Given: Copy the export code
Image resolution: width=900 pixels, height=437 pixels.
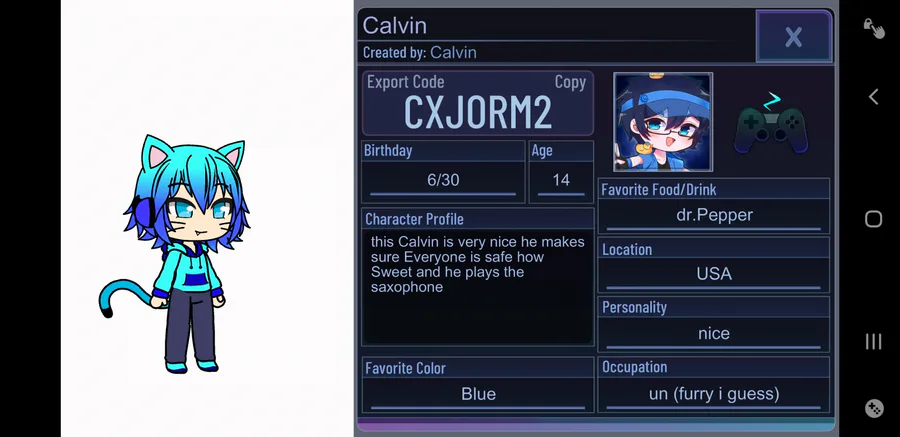Looking at the screenshot, I should point(570,82).
